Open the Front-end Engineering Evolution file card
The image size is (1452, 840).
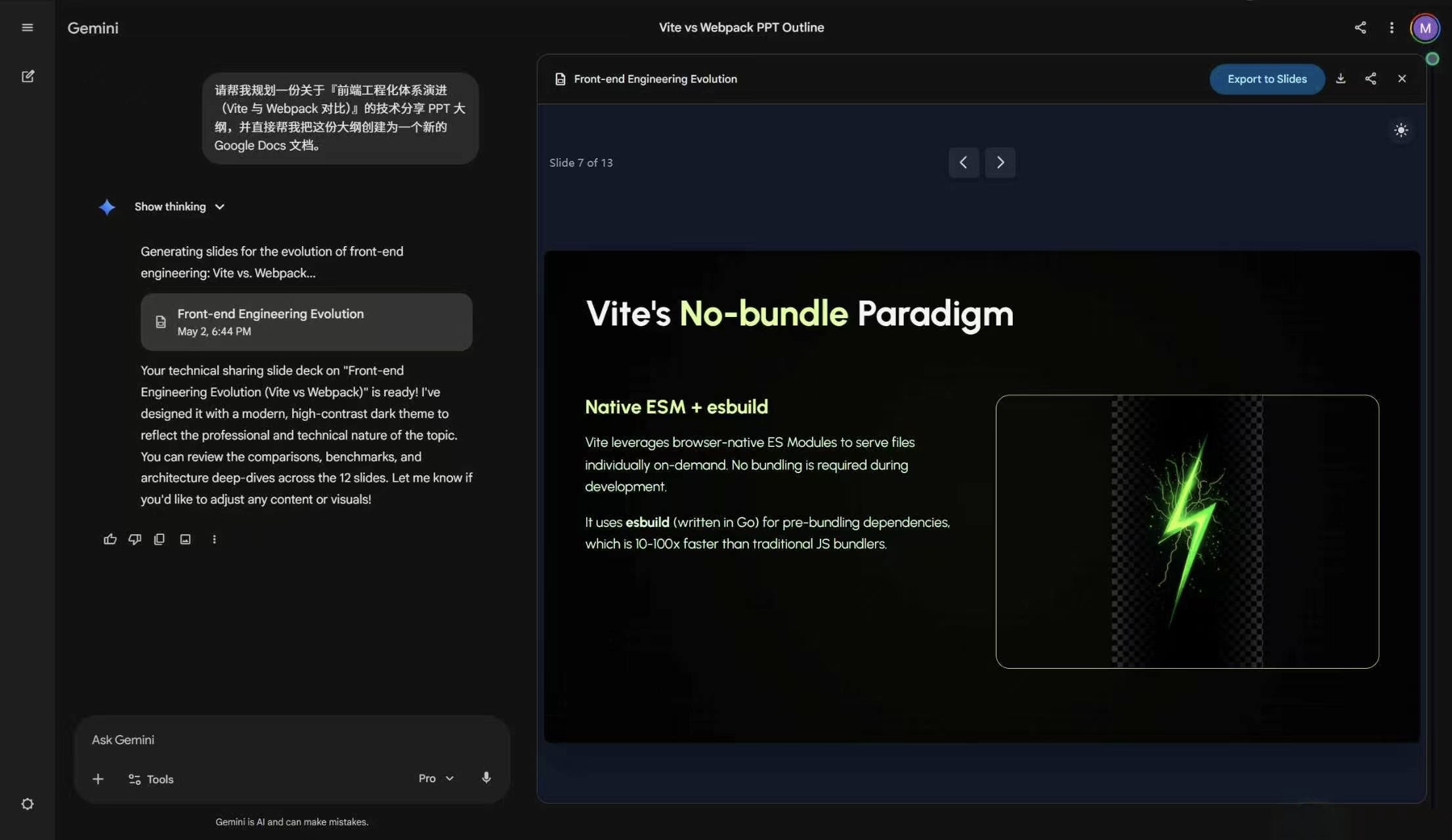point(306,322)
